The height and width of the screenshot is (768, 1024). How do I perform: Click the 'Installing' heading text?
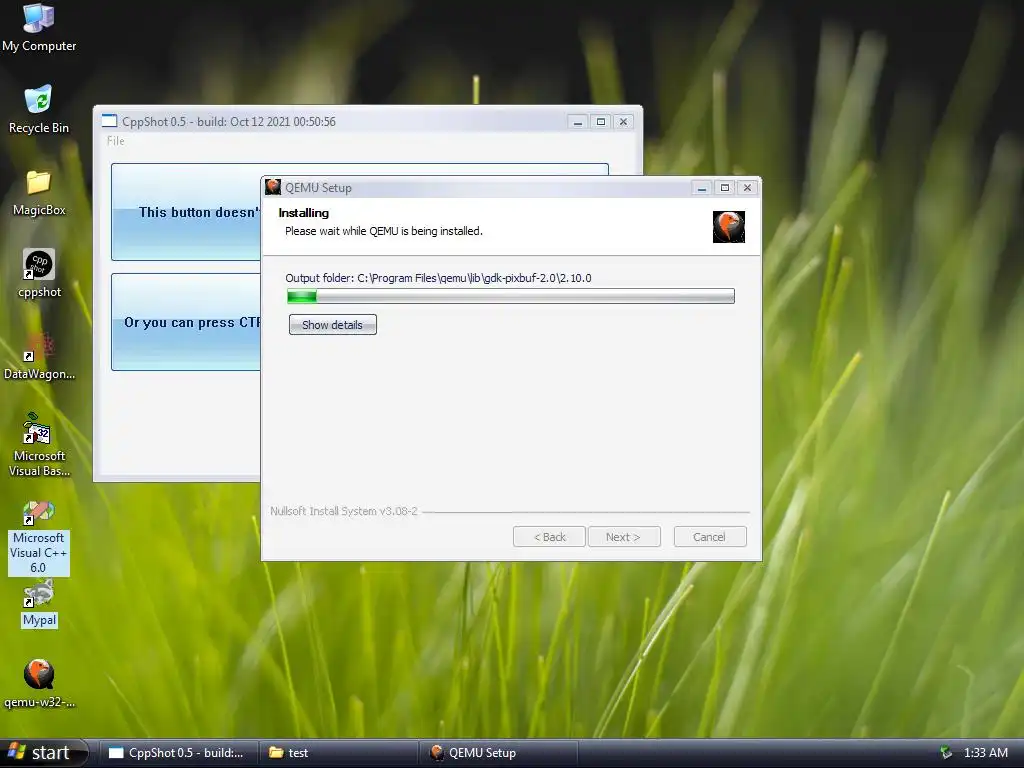pos(304,212)
